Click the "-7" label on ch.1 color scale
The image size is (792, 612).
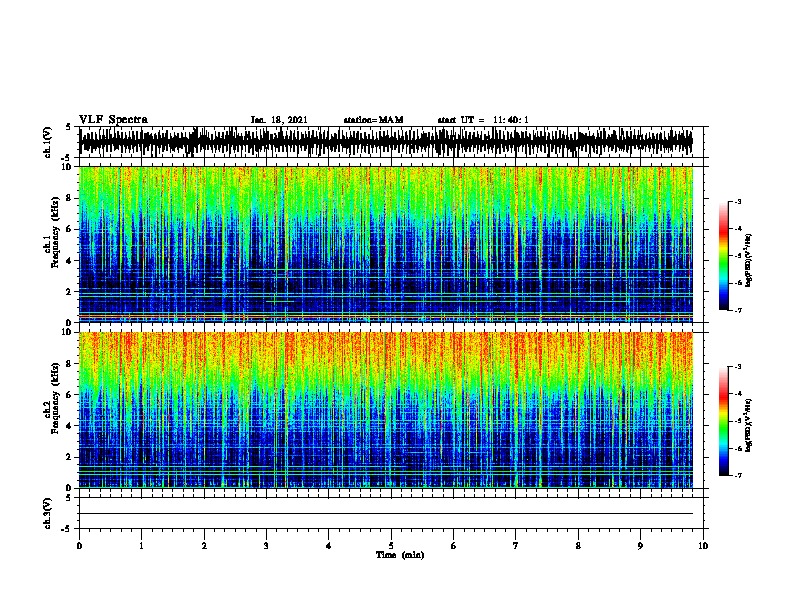click(738, 310)
